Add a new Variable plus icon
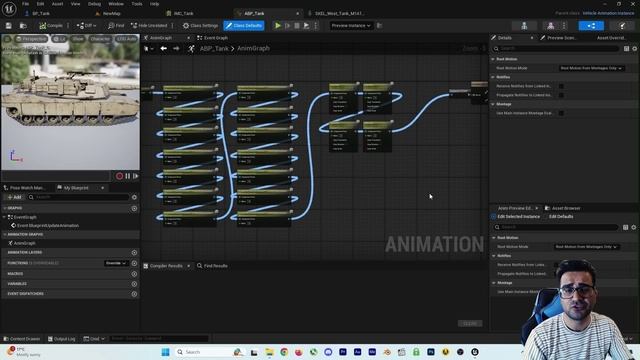This screenshot has height=360, width=640. 134,284
